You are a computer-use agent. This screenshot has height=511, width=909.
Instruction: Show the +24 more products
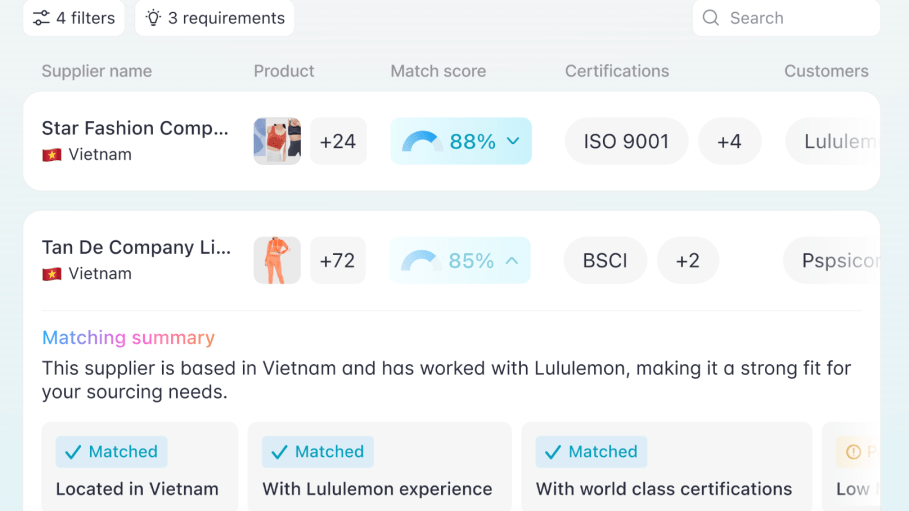(338, 141)
